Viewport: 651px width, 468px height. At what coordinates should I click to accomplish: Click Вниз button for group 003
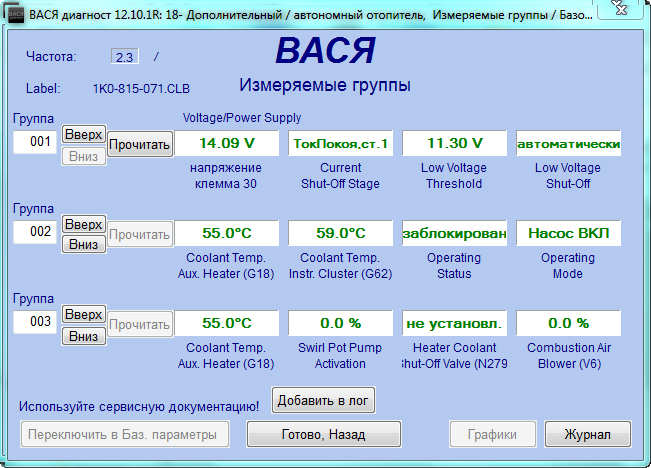(83, 336)
